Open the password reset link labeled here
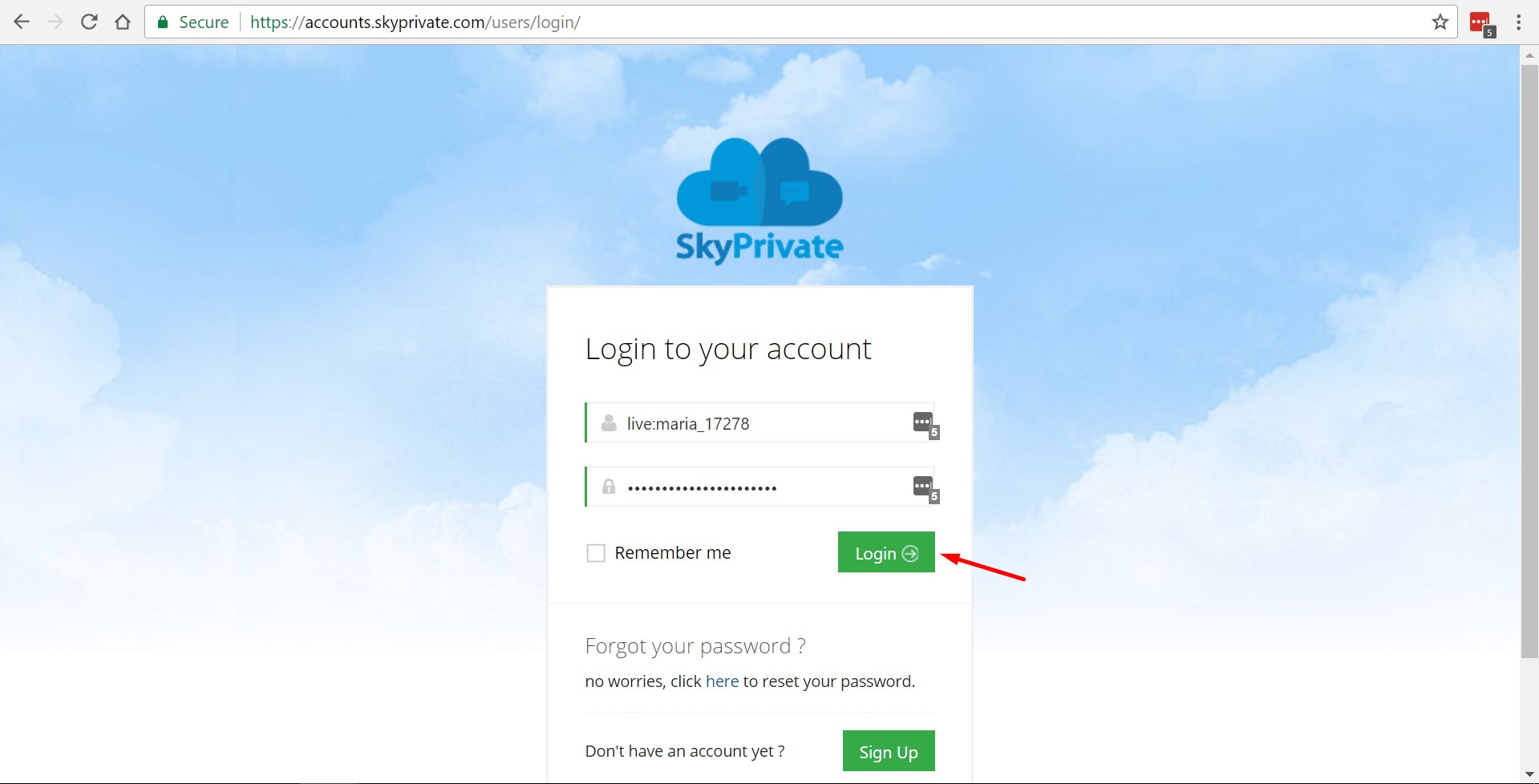This screenshot has width=1539, height=784. [722, 681]
